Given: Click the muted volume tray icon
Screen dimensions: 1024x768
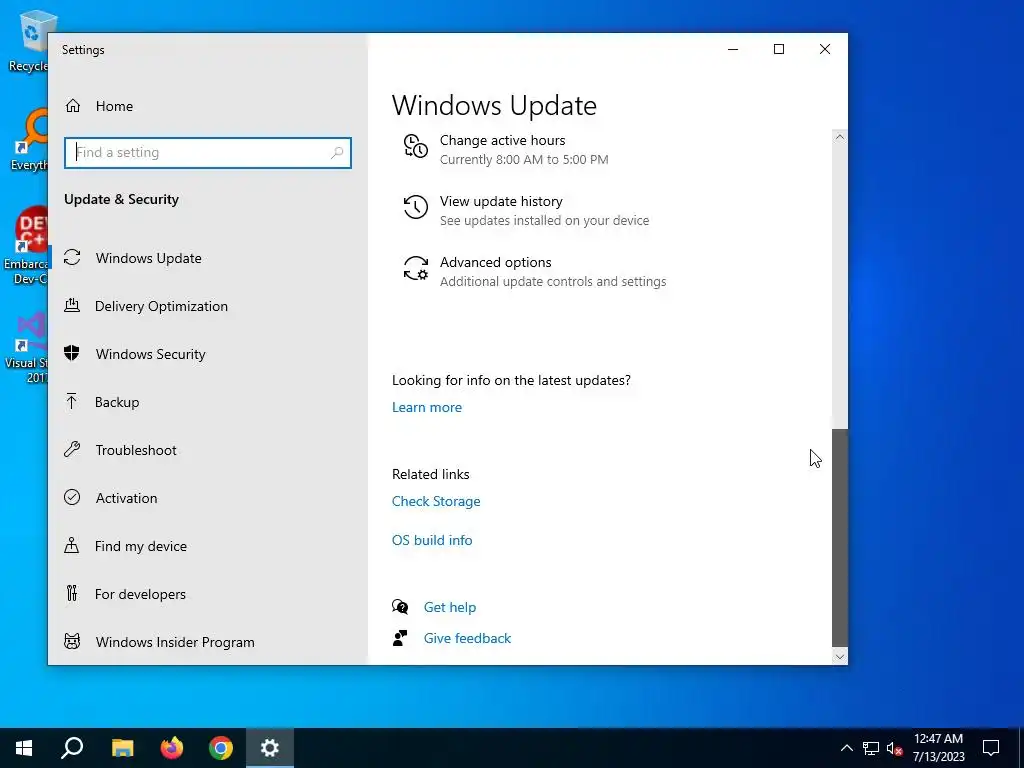Looking at the screenshot, I should pyautogui.click(x=894, y=748).
